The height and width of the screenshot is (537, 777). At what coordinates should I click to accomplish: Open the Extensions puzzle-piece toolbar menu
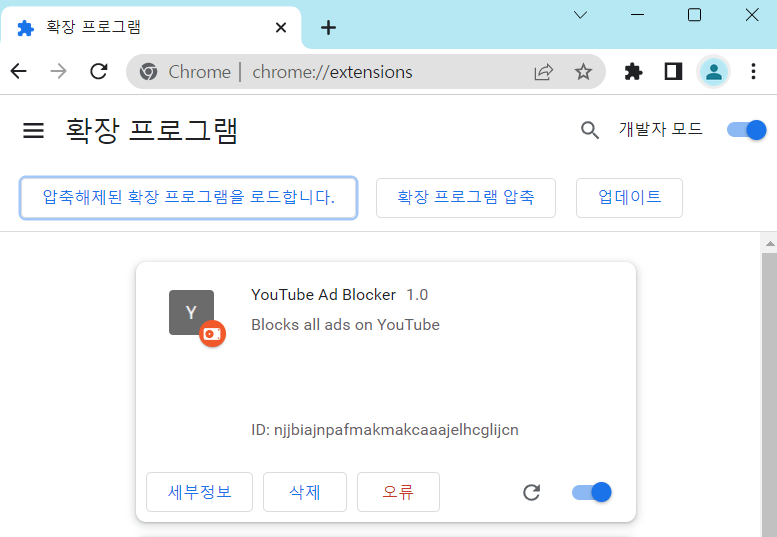point(633,72)
